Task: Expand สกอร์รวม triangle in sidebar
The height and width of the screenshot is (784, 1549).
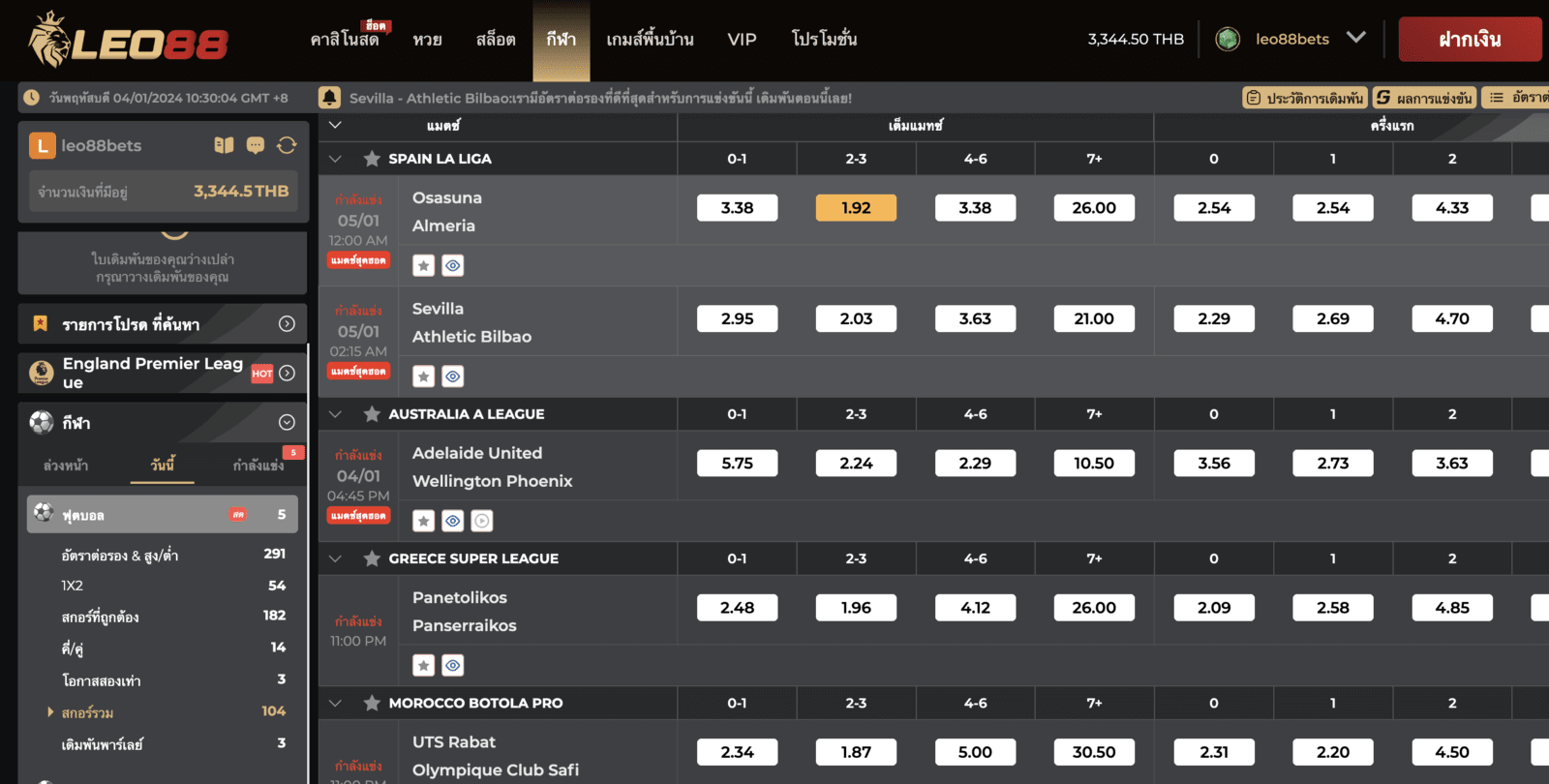Action: (x=50, y=712)
